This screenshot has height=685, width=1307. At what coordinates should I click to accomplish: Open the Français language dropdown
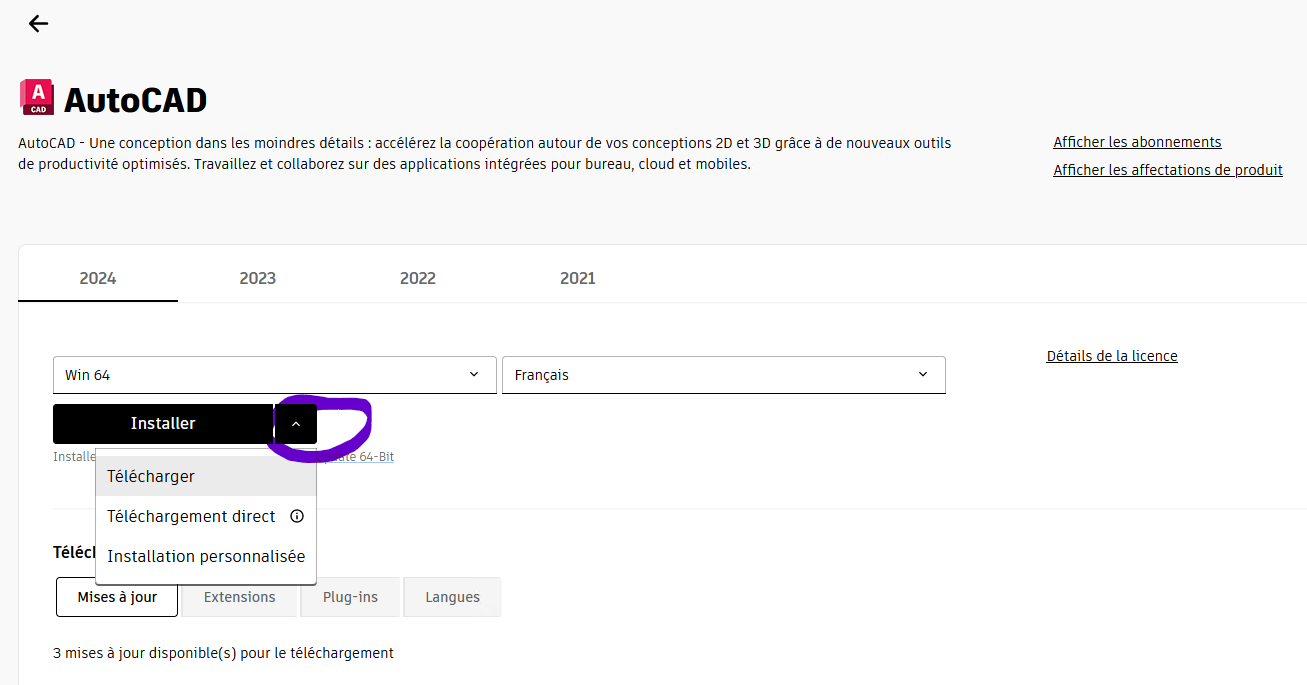pos(723,375)
